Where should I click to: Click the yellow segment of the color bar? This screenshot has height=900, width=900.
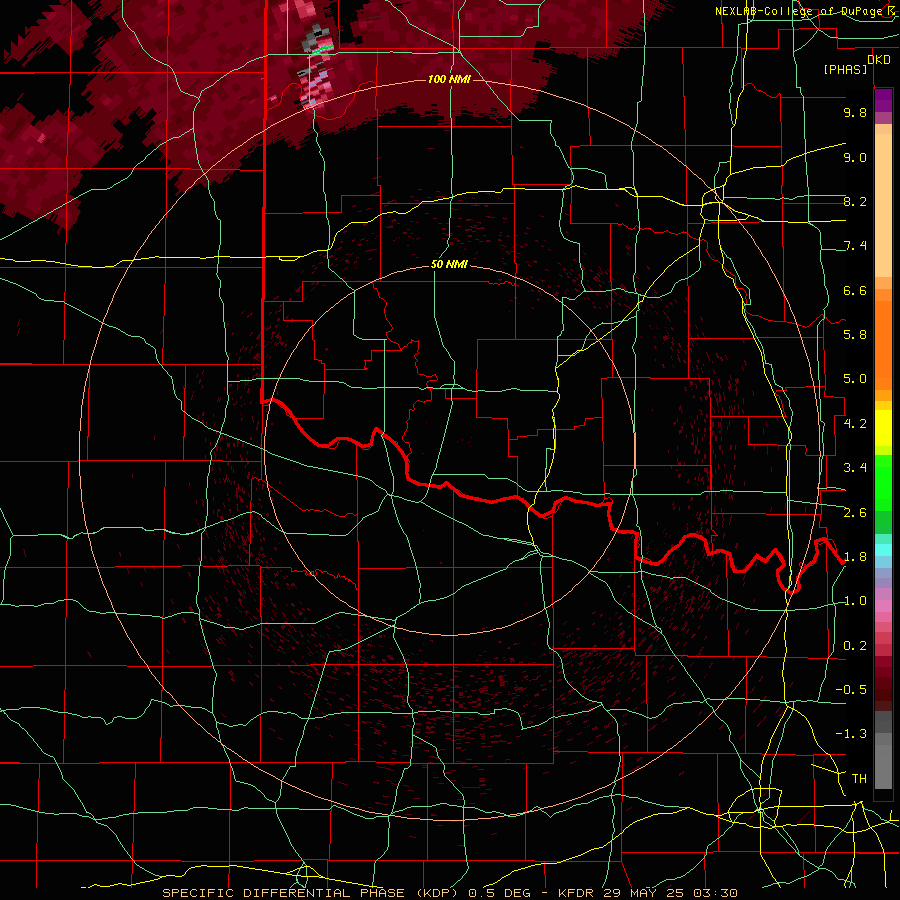pos(883,428)
